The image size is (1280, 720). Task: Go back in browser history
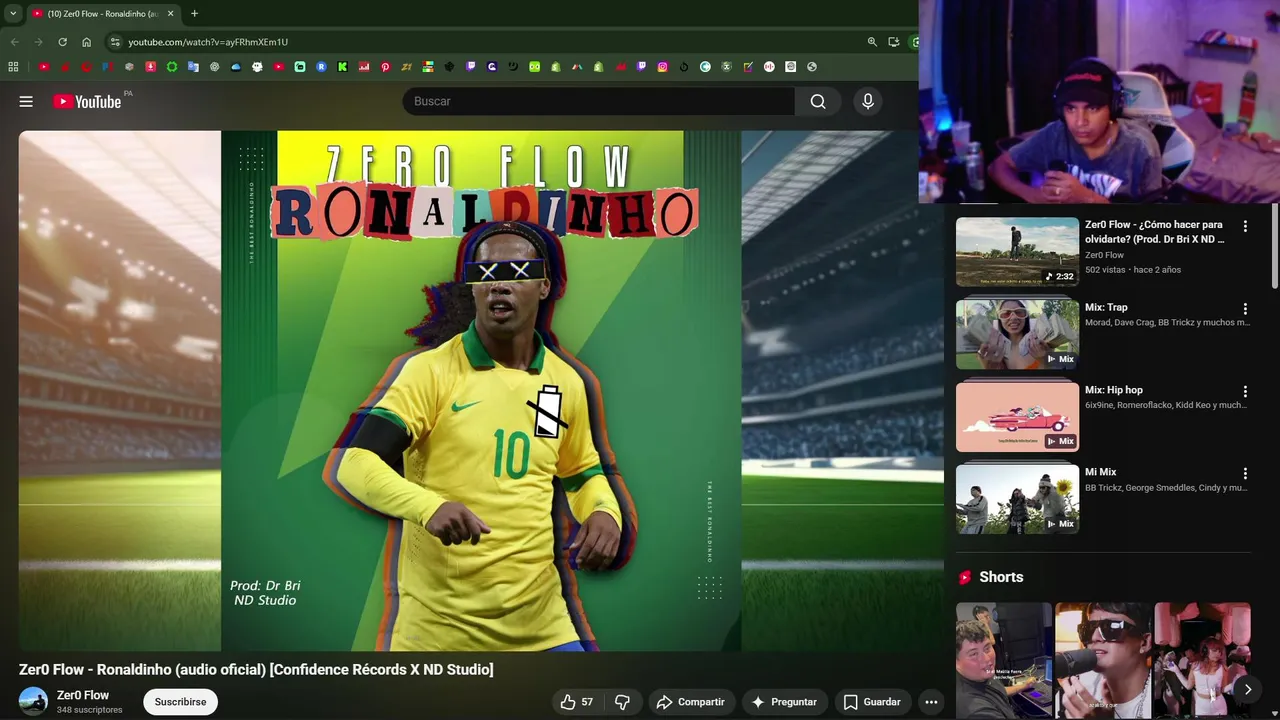14,42
